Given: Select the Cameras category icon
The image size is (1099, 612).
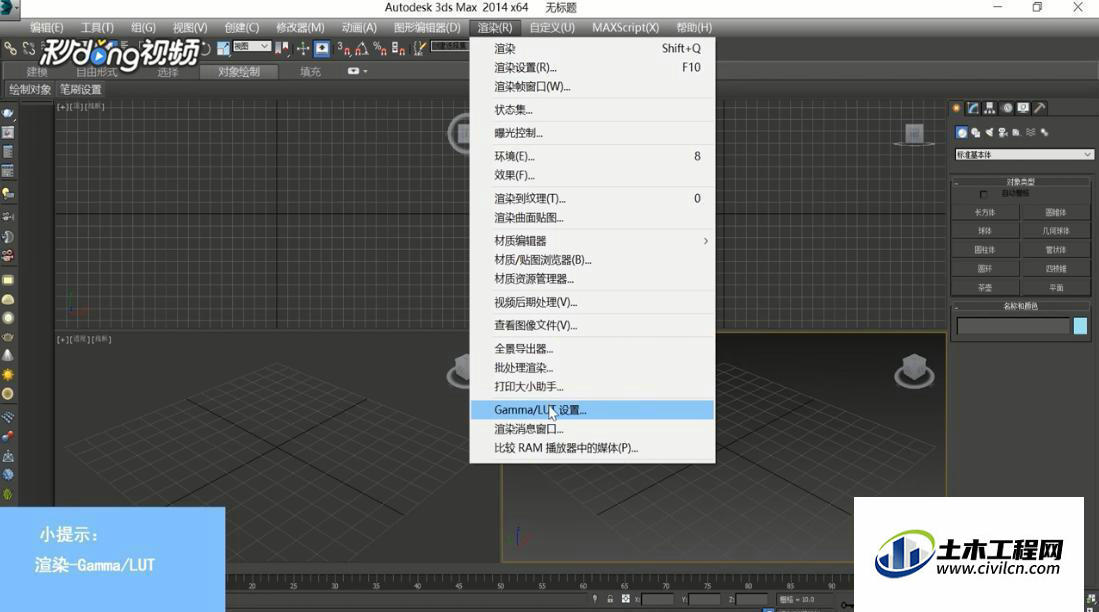Looking at the screenshot, I should point(1003,132).
